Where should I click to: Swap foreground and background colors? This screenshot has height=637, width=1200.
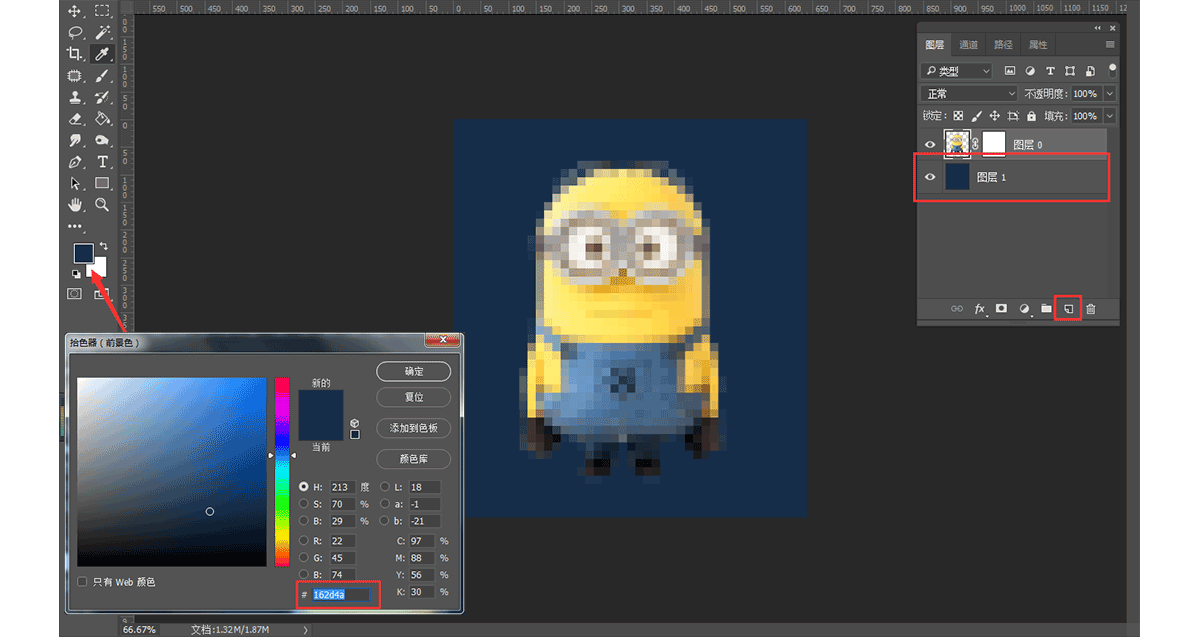click(x=104, y=246)
